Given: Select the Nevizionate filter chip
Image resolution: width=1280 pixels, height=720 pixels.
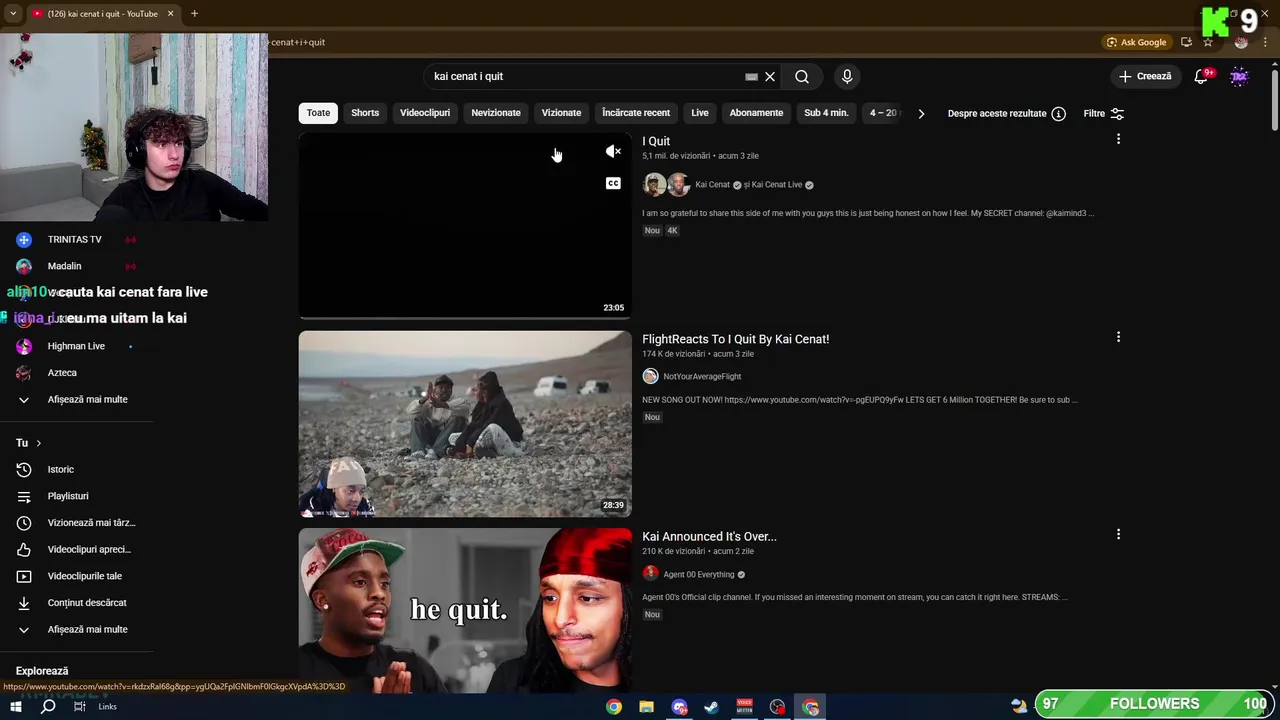Looking at the screenshot, I should 496,113.
